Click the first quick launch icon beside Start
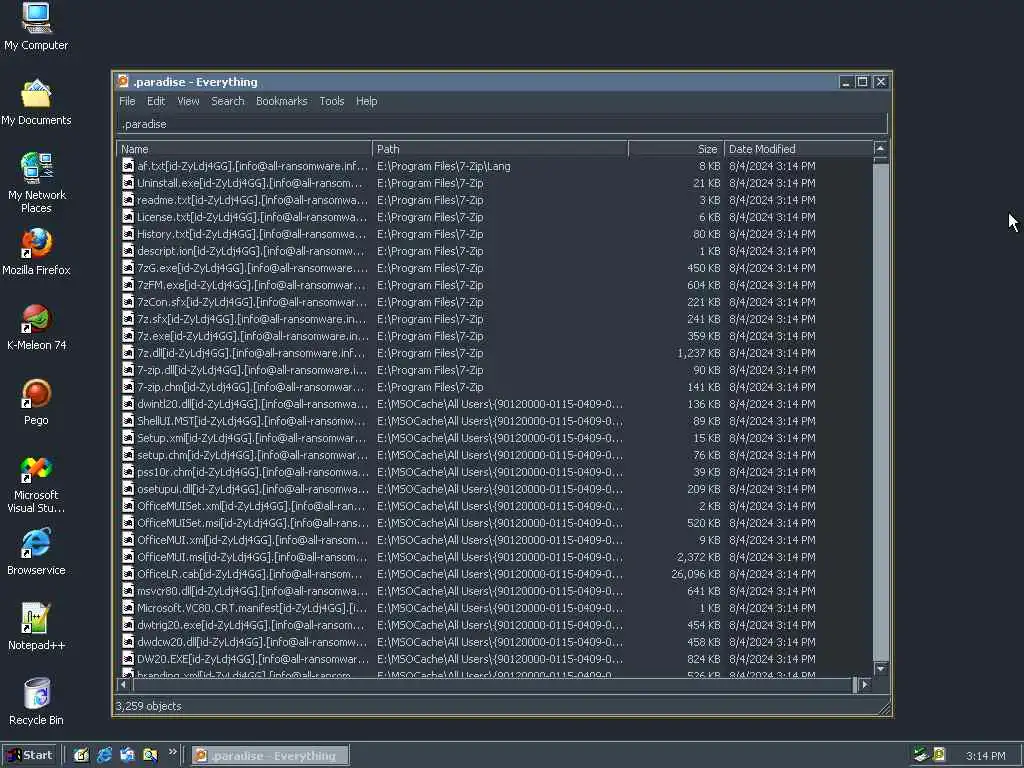The height and width of the screenshot is (768, 1024). click(82, 755)
